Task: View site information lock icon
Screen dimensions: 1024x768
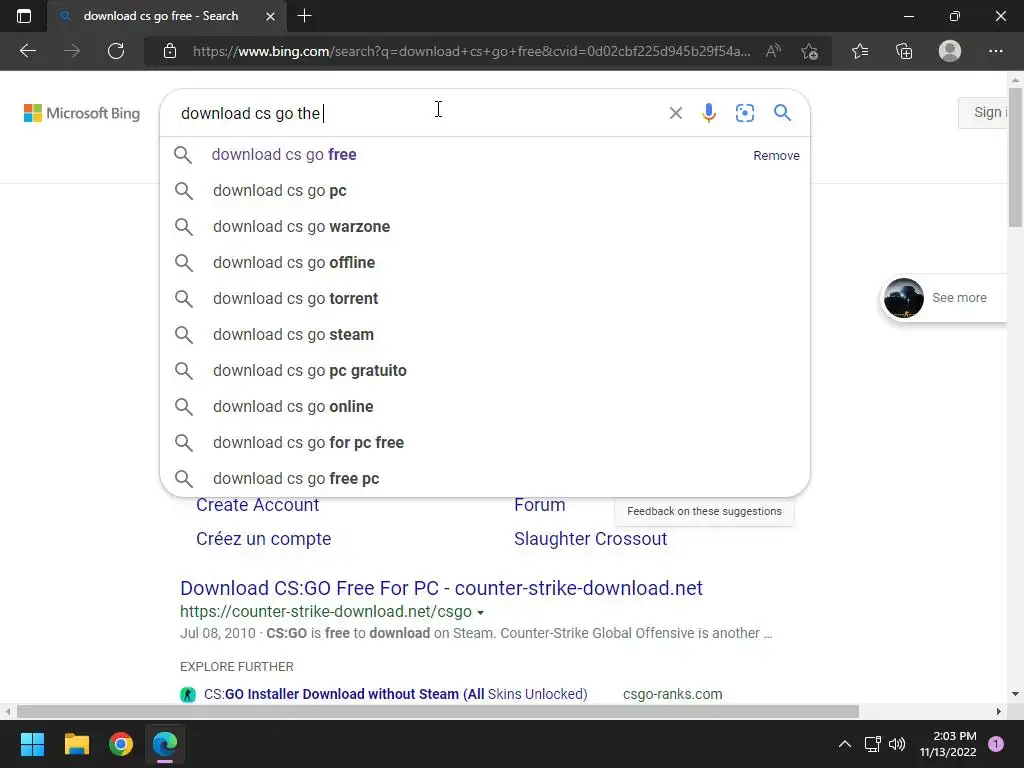Action: click(170, 51)
